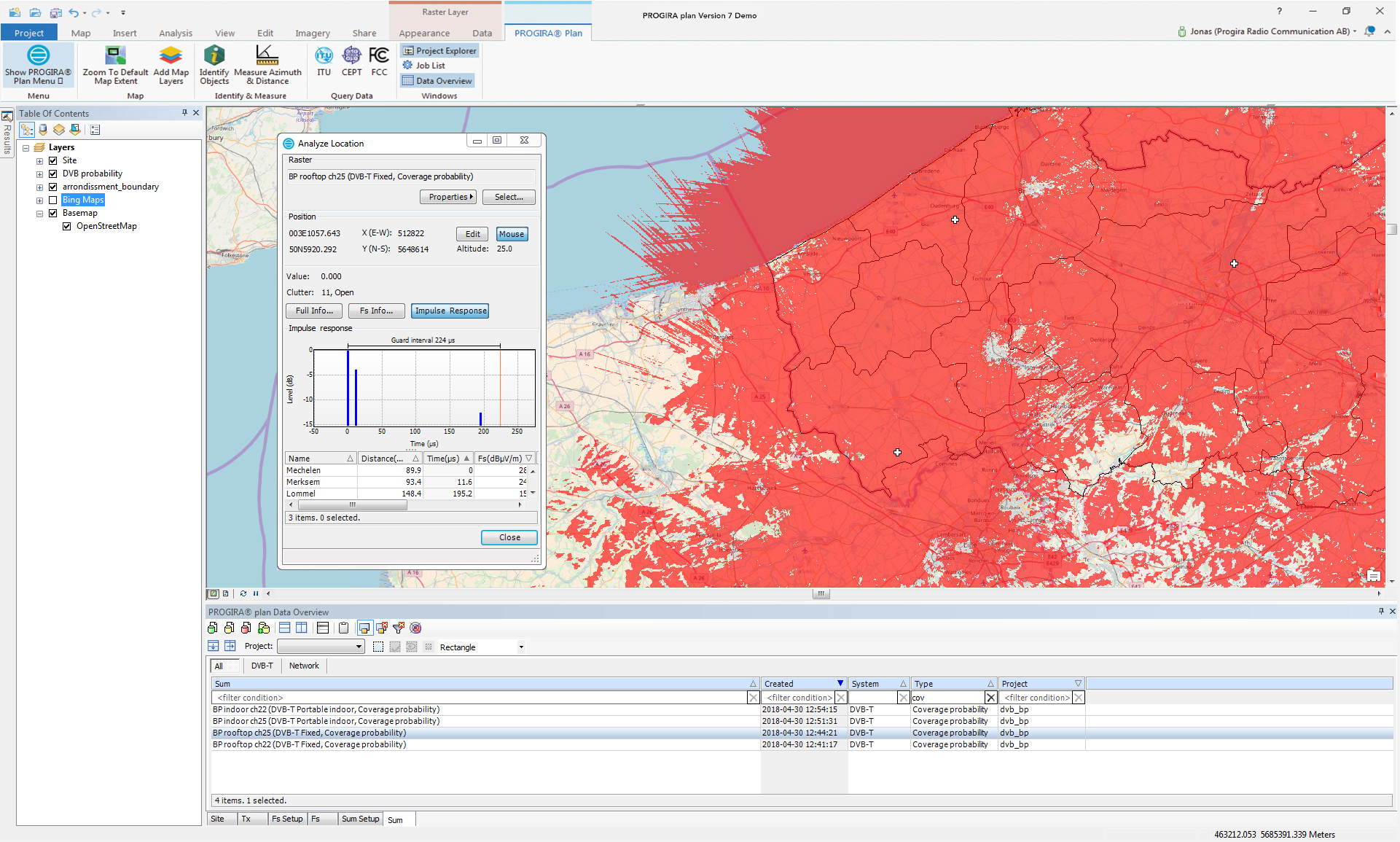Open the Imagery ribbon tab
This screenshot has height=842, width=1400.
pyautogui.click(x=313, y=33)
